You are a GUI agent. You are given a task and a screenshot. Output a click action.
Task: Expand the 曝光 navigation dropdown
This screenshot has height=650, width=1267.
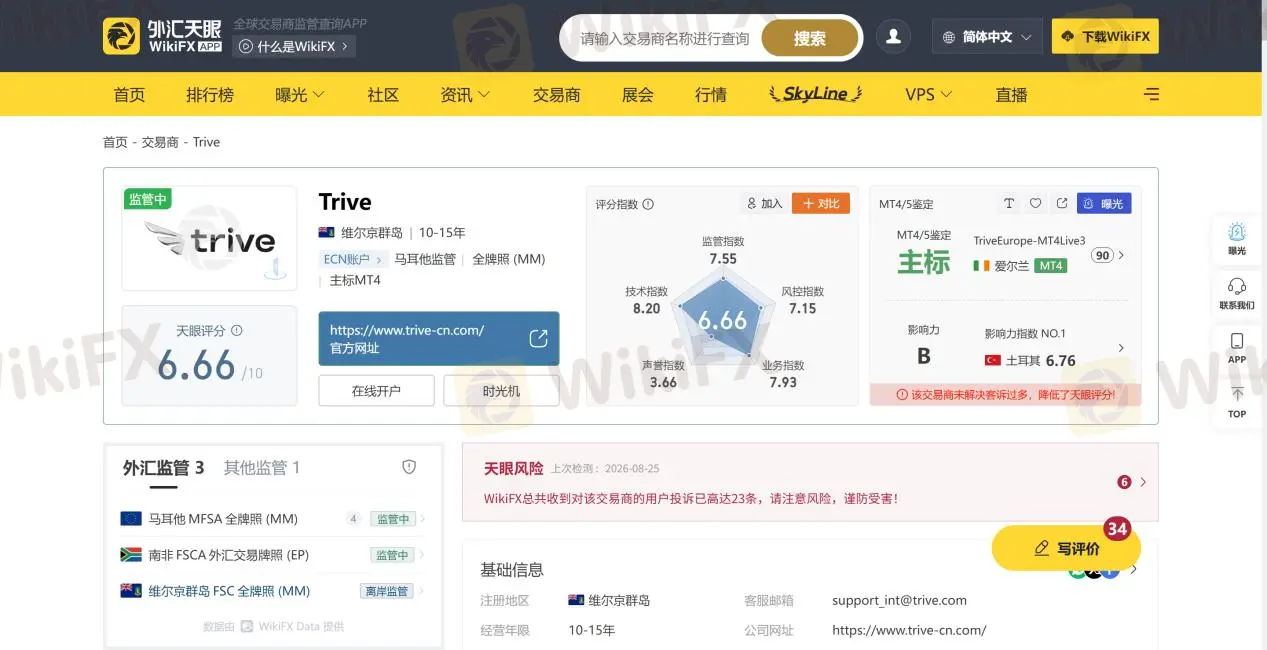point(300,94)
